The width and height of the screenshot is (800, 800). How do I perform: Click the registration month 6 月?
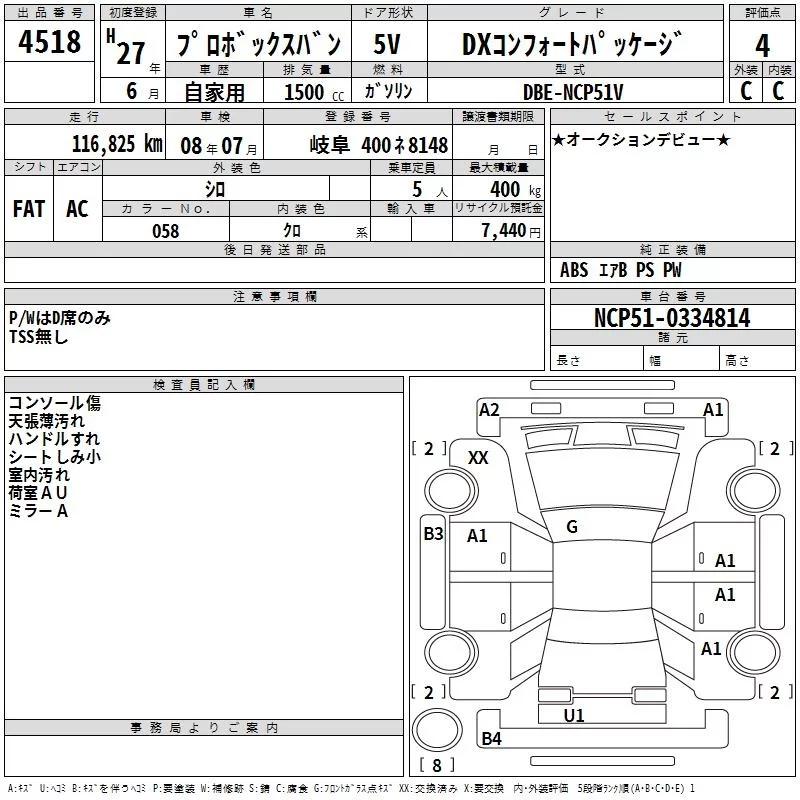click(142, 91)
